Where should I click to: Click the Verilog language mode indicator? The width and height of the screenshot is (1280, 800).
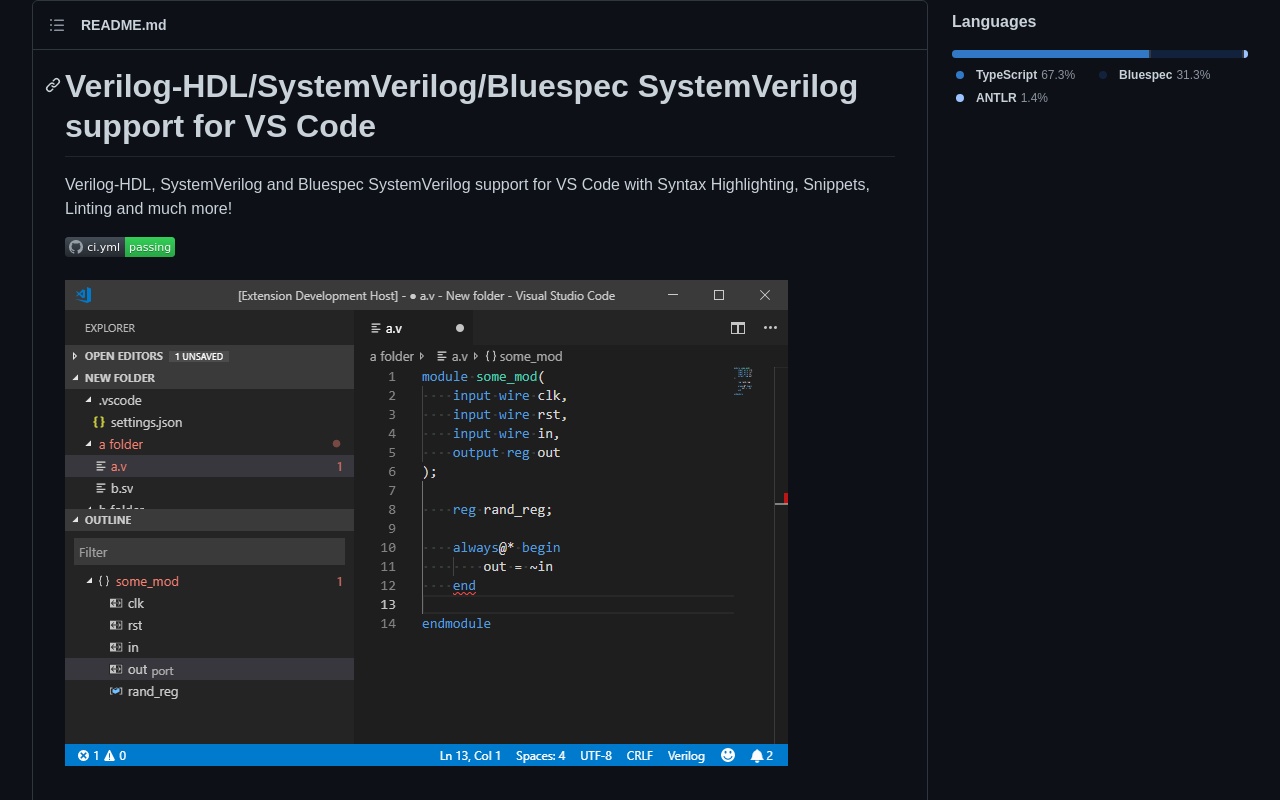(686, 755)
